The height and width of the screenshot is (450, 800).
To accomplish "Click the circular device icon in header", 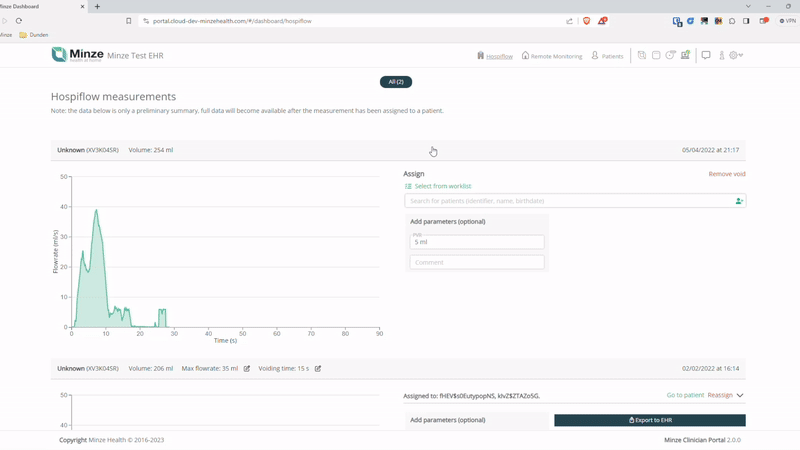I will click(x=670, y=55).
